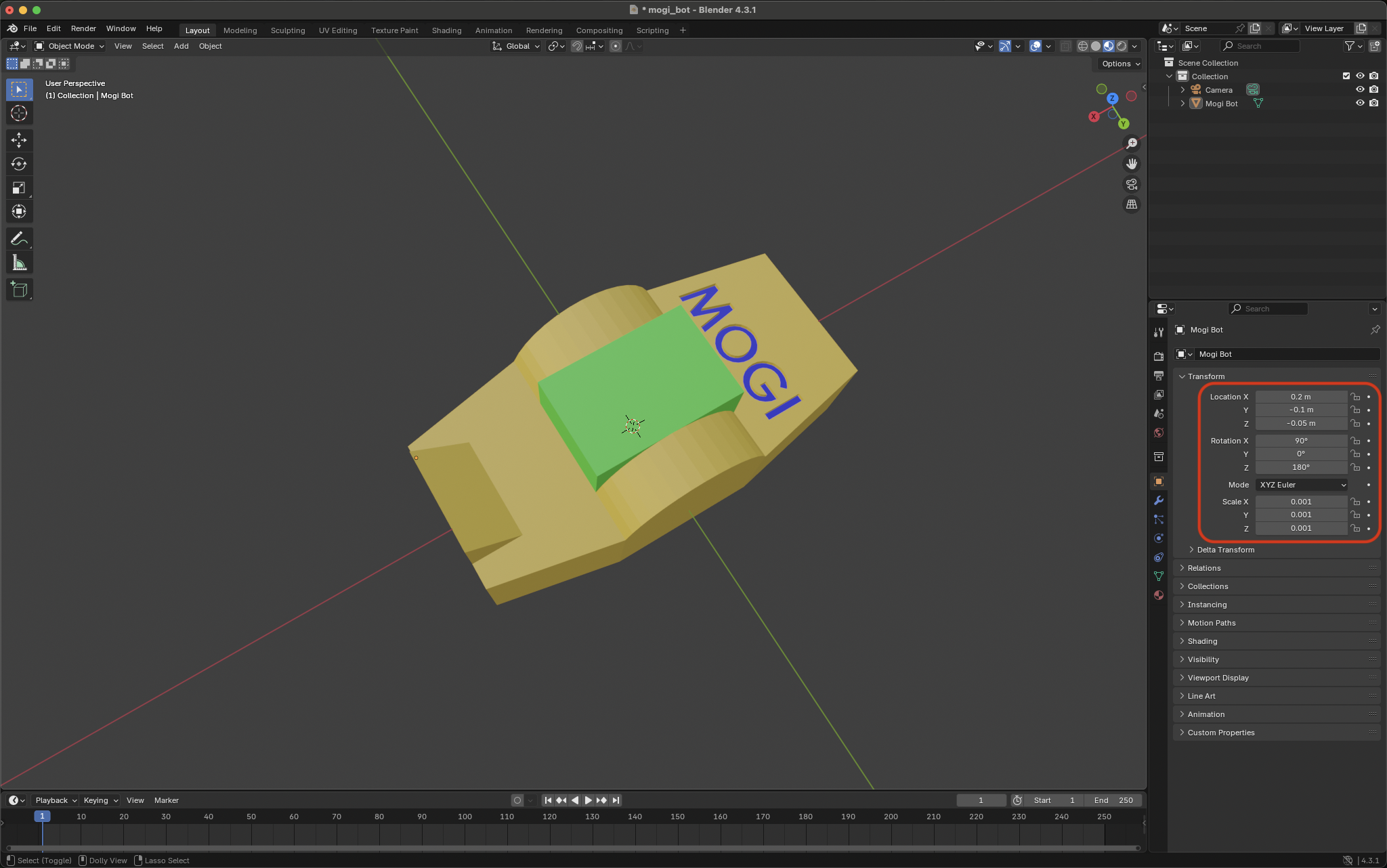Open Modifier properties wrench tab
Screen dimensions: 1387x868
1159,500
